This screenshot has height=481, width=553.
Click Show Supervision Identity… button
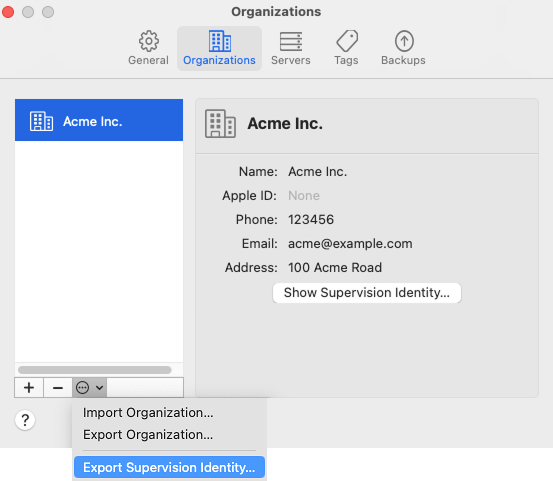coord(367,293)
